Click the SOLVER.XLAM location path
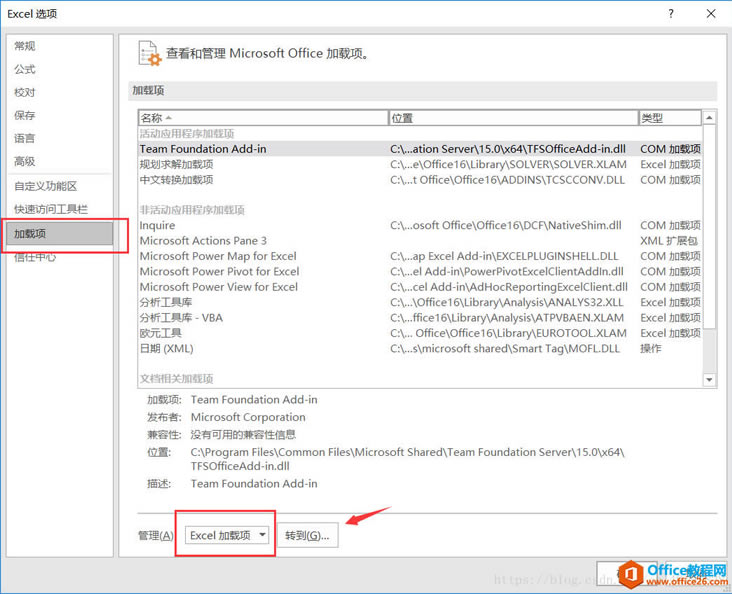 (508, 164)
